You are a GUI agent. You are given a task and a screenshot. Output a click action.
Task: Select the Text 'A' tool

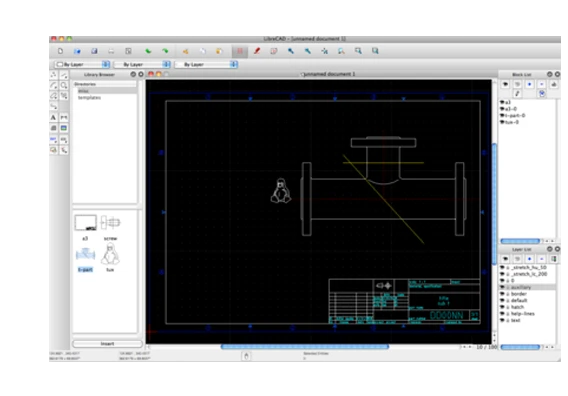click(54, 117)
